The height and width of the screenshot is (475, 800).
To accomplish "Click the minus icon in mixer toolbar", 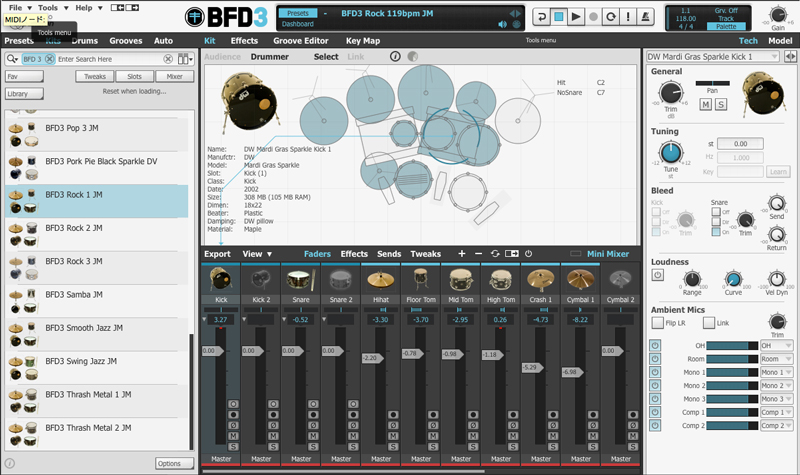I will point(478,254).
